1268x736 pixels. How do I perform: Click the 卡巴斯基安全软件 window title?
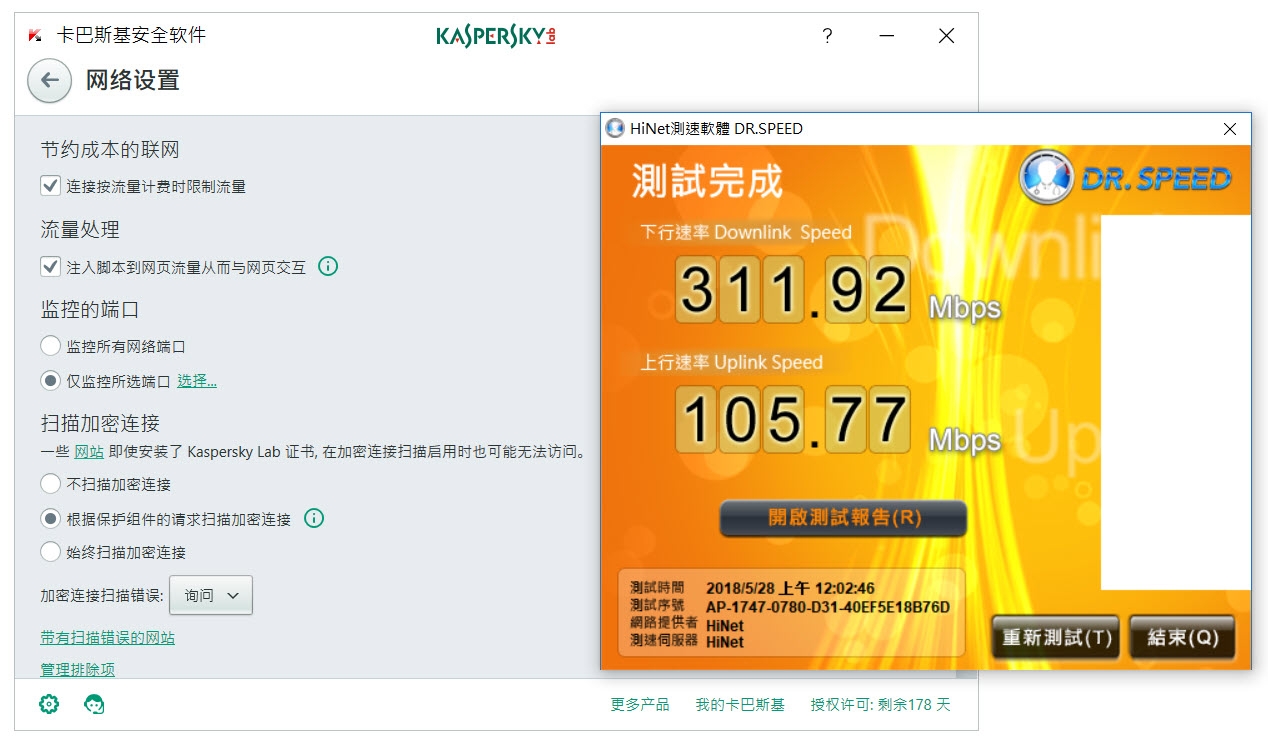tap(131, 36)
